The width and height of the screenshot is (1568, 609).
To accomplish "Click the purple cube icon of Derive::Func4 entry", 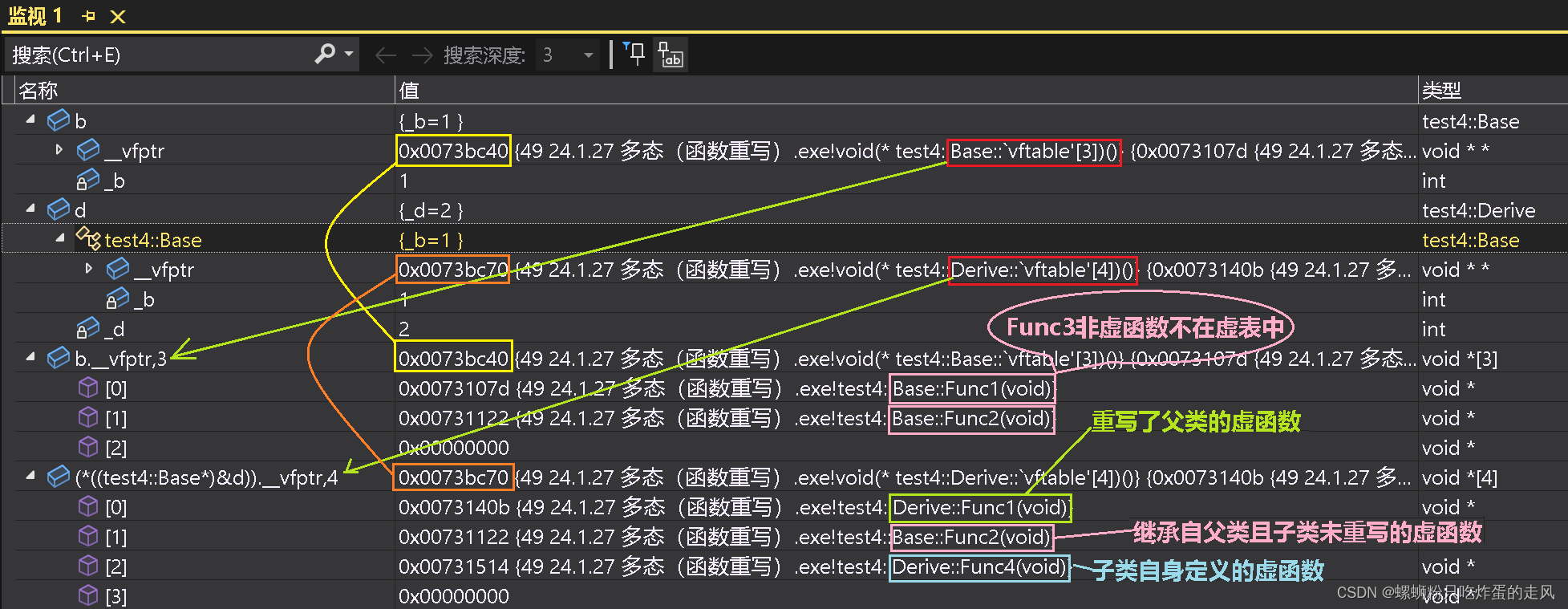I will click(88, 566).
